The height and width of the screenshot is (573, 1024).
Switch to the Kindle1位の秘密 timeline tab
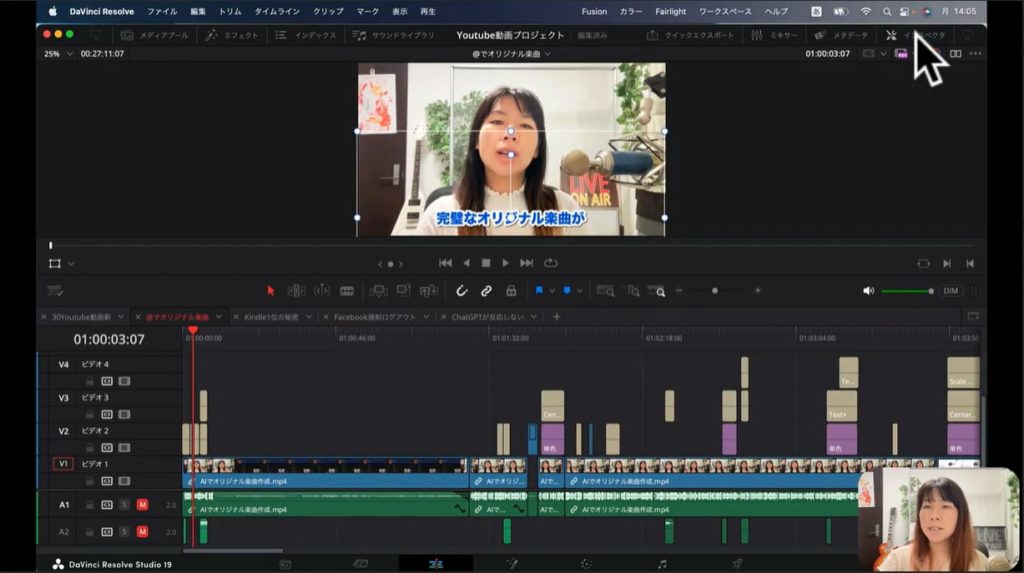click(x=271, y=317)
